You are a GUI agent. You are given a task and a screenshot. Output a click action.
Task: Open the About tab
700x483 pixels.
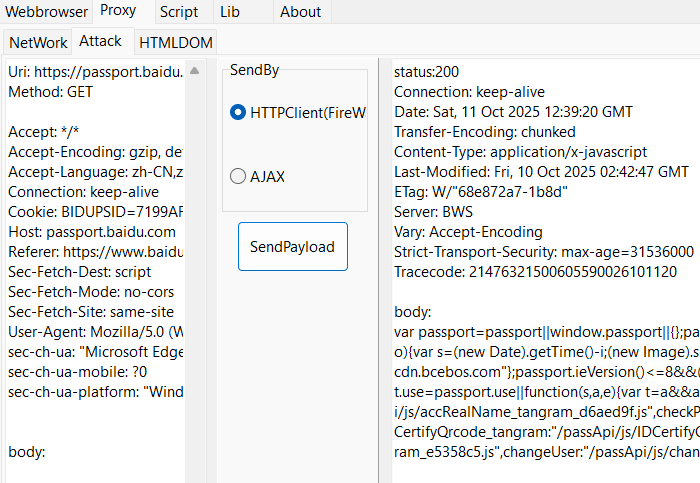[300, 12]
